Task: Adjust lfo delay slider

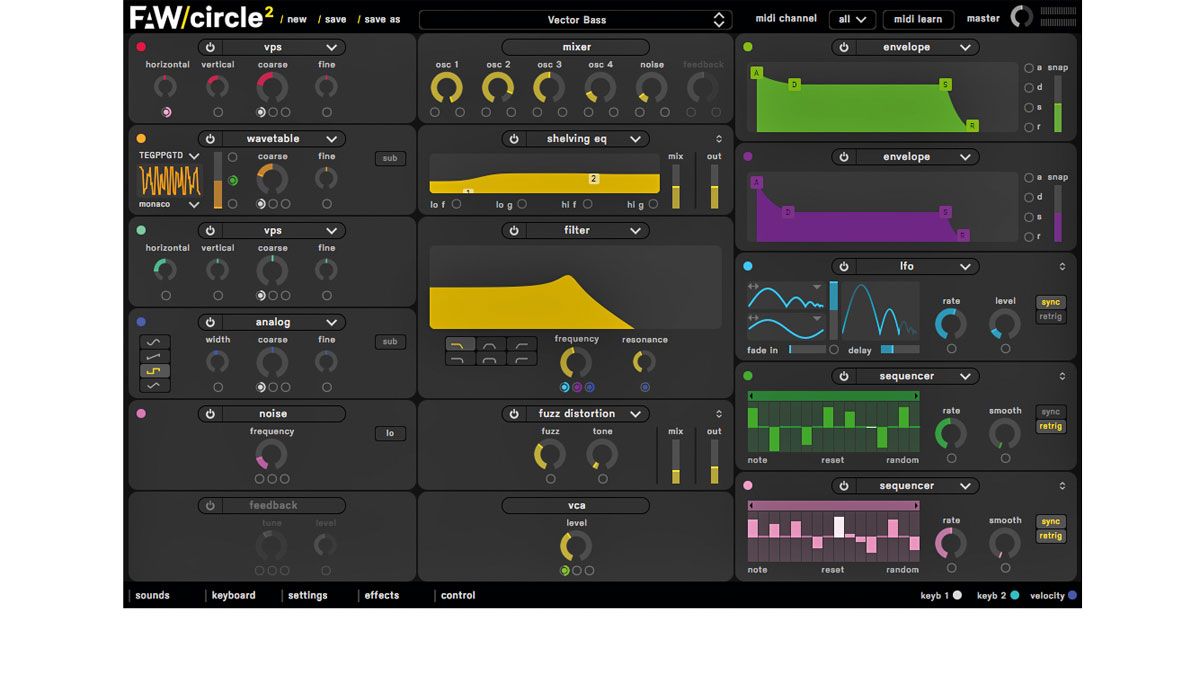Action: pyautogui.click(x=900, y=350)
